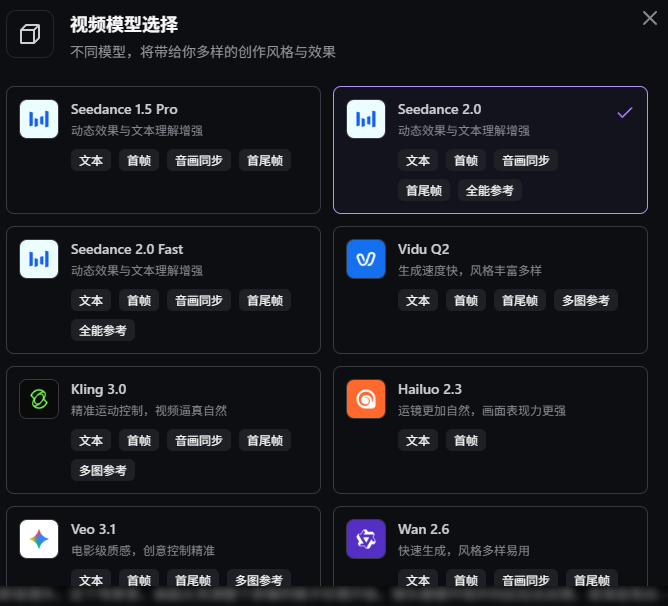The image size is (668, 606).
Task: Click Vidu Q2 description 生成速度快，风格丰富多样
Action: 469,270
